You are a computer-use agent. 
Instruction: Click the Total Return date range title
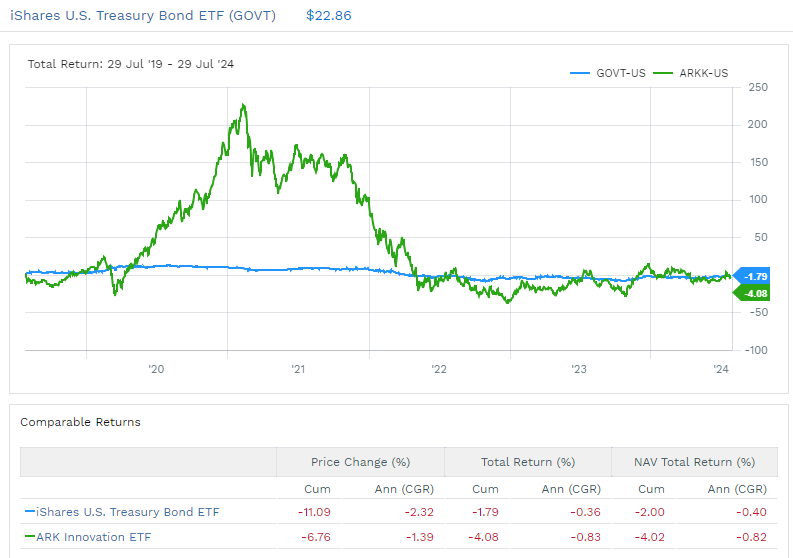[x=130, y=64]
